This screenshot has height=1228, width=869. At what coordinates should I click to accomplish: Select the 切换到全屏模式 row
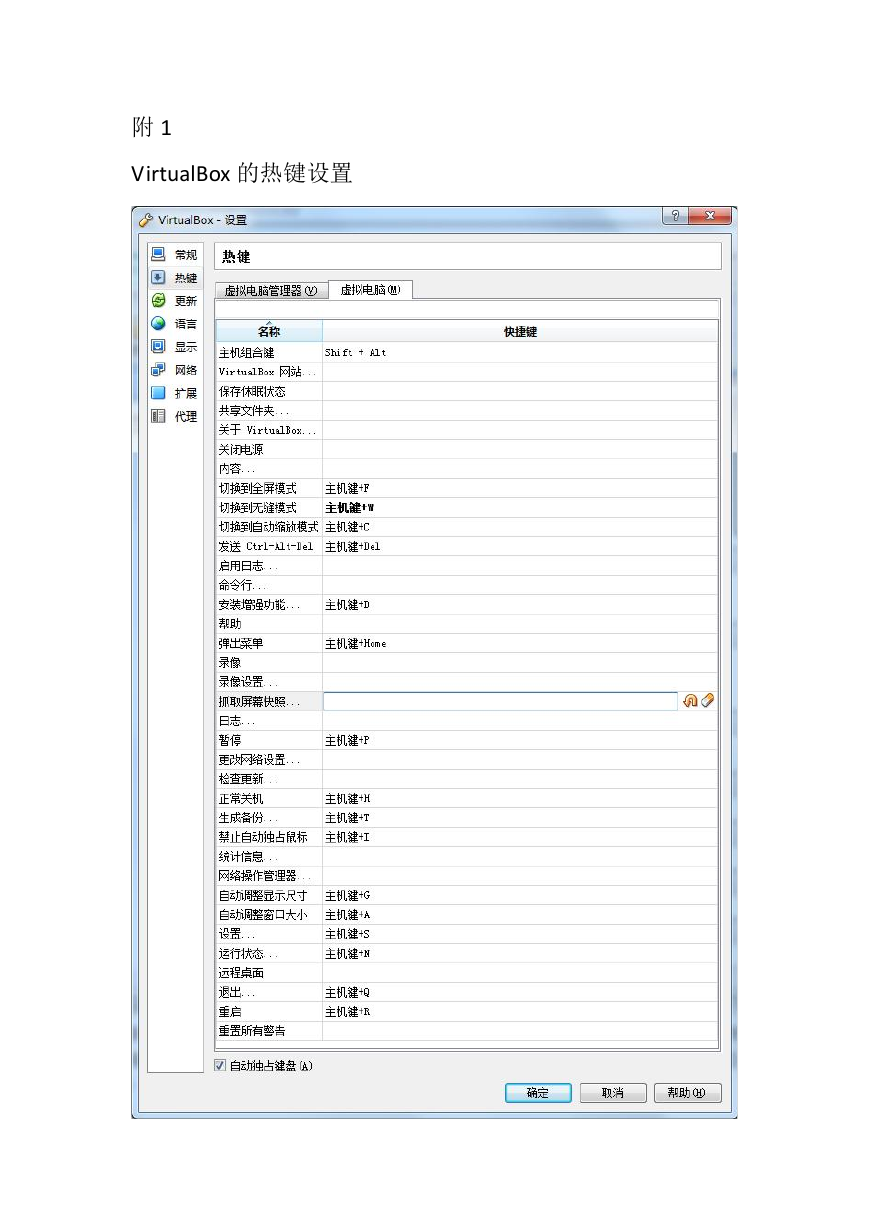point(467,488)
